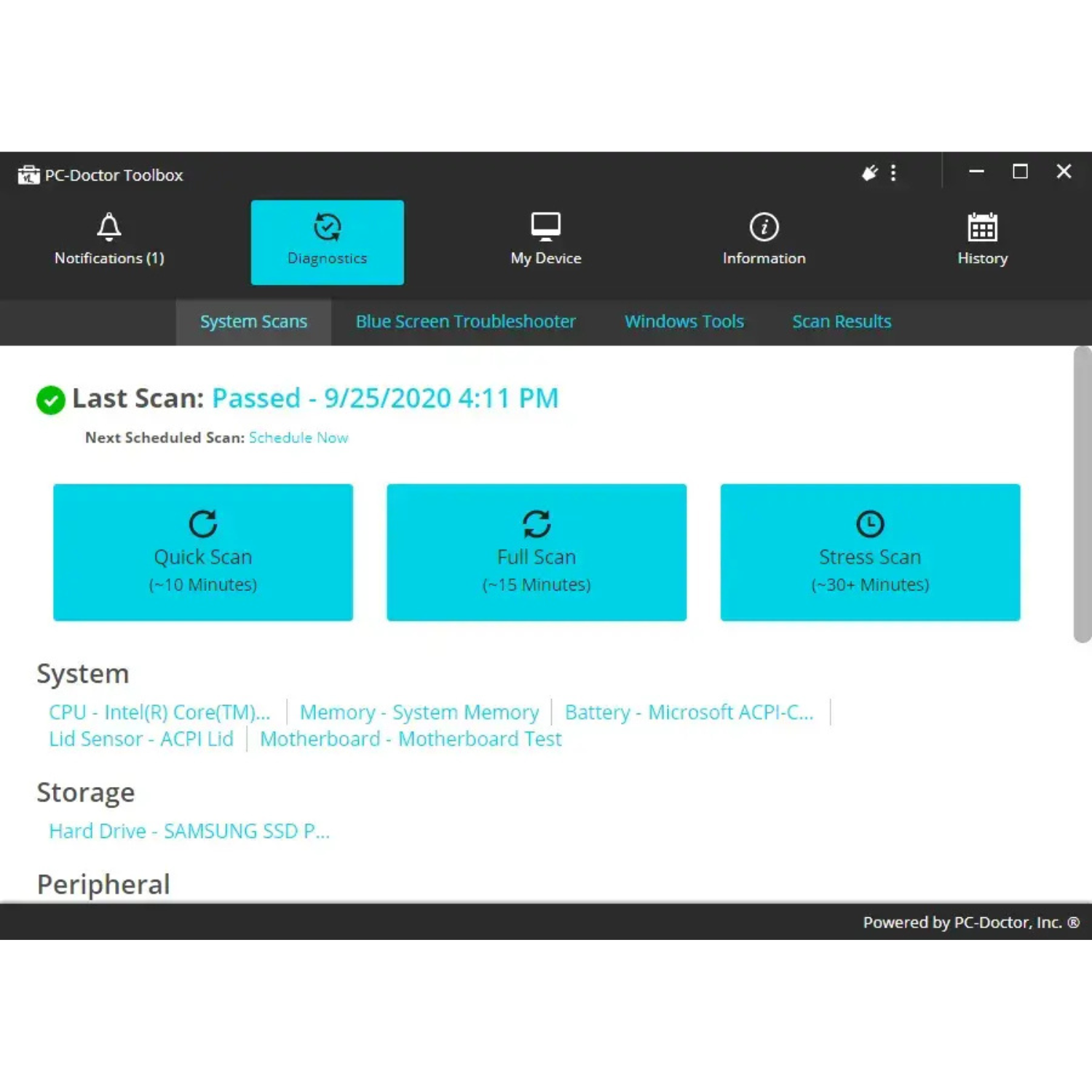1092x1092 pixels.
Task: Click the Peripheral section heading
Action: point(103,885)
